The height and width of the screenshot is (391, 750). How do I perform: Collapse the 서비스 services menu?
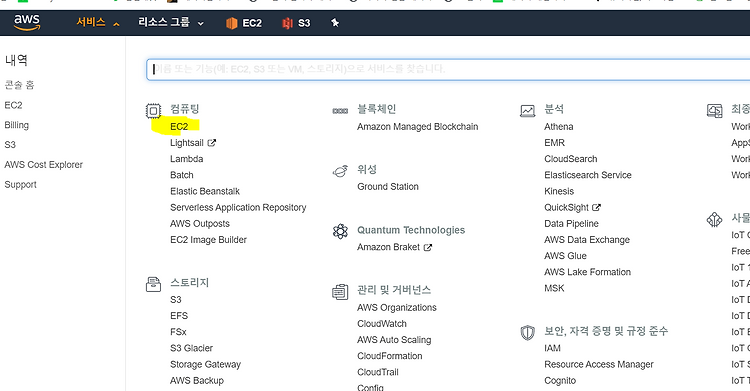click(98, 22)
